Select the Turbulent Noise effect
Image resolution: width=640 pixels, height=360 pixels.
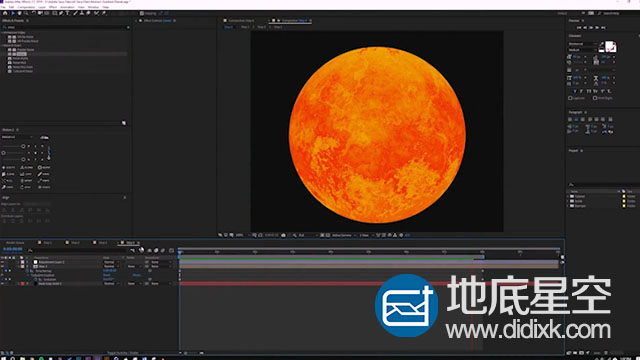coord(23,71)
